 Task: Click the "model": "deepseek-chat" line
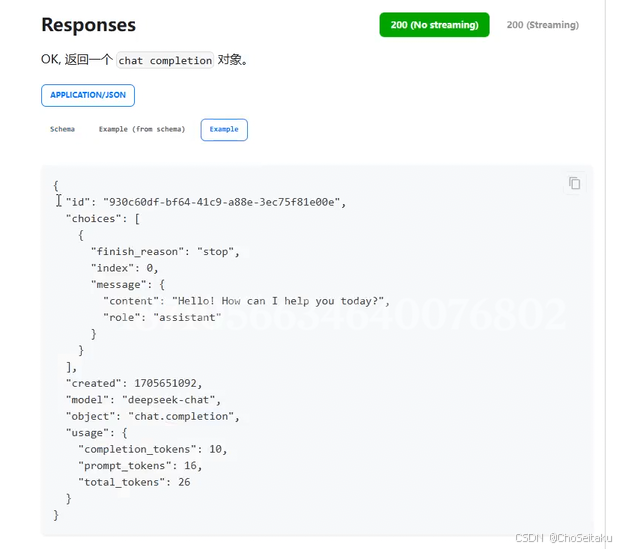(x=143, y=400)
